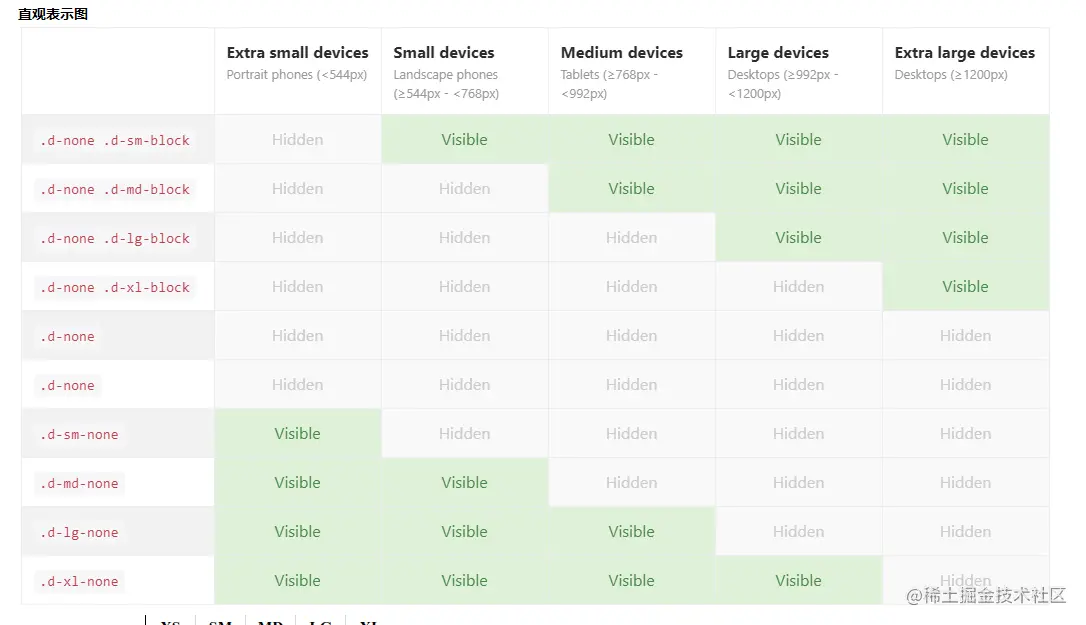1086x625 pixels.
Task: Click the "Extra large devices" heading
Action: [964, 53]
